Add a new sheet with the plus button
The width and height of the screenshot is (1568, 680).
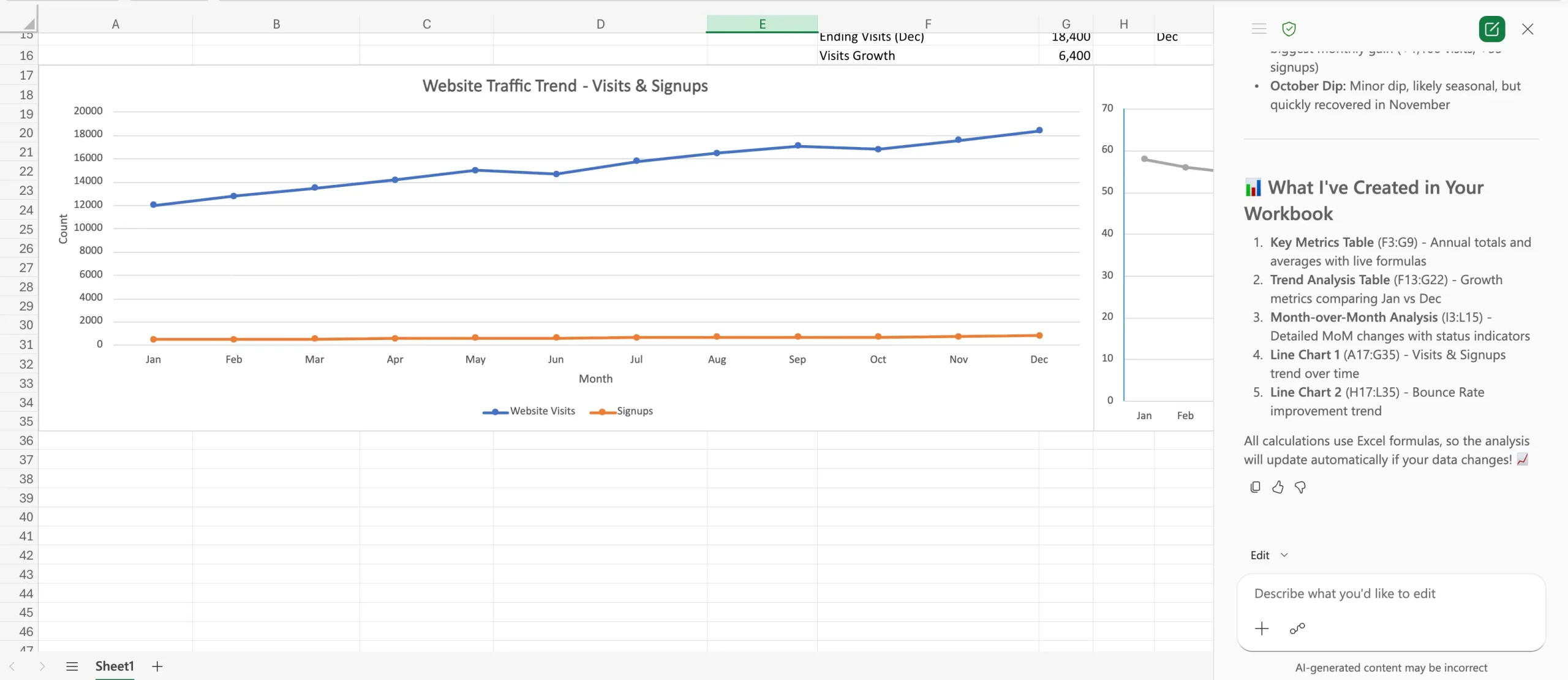(157, 666)
